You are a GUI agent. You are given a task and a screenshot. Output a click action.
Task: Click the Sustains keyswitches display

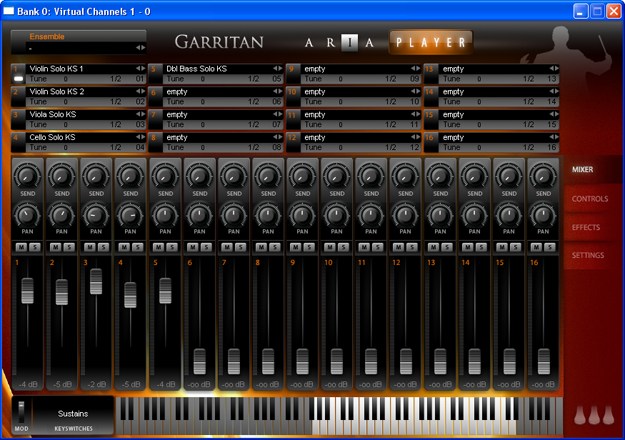pos(73,414)
